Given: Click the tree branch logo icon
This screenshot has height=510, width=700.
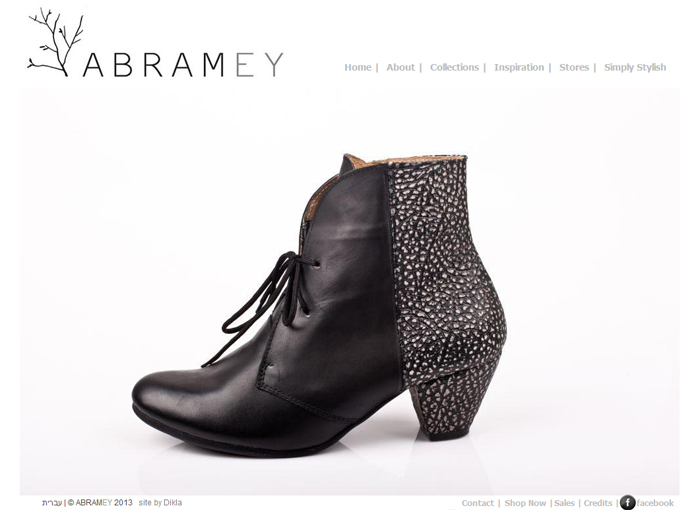Looking at the screenshot, I should tap(55, 42).
